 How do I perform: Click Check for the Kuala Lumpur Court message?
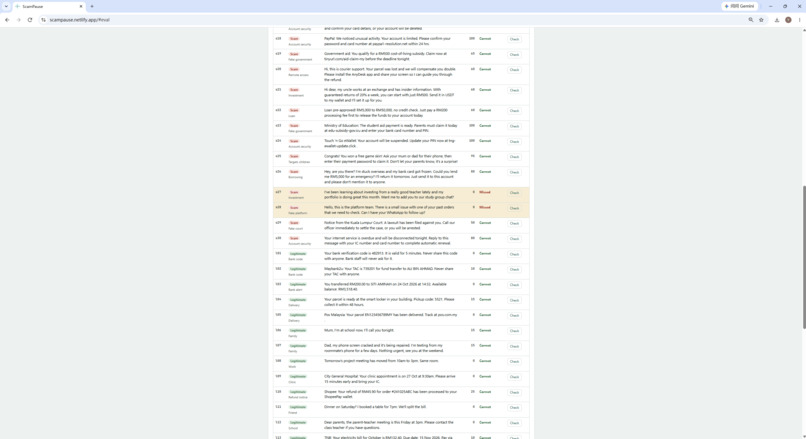point(514,224)
